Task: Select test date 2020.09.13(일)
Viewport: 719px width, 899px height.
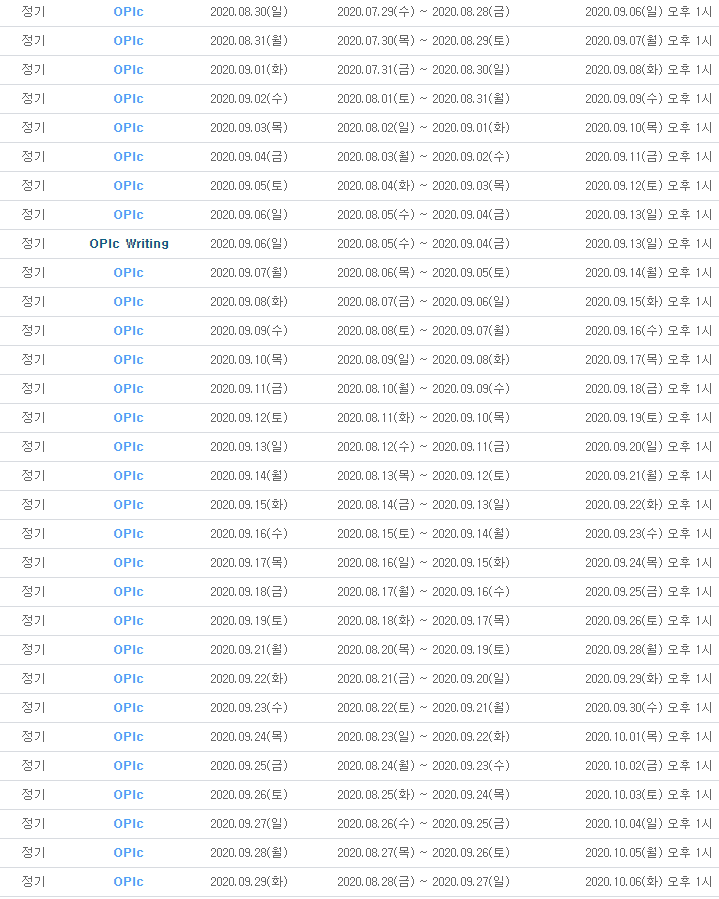Action: tap(249, 447)
